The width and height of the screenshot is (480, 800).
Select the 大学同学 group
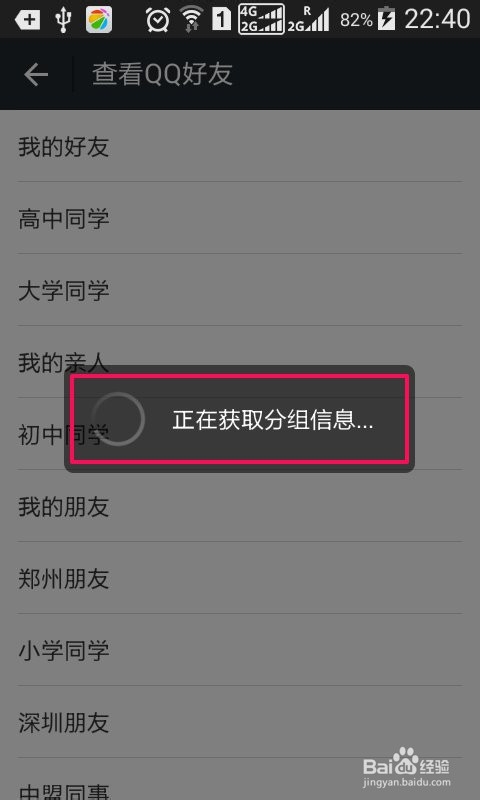(240, 290)
